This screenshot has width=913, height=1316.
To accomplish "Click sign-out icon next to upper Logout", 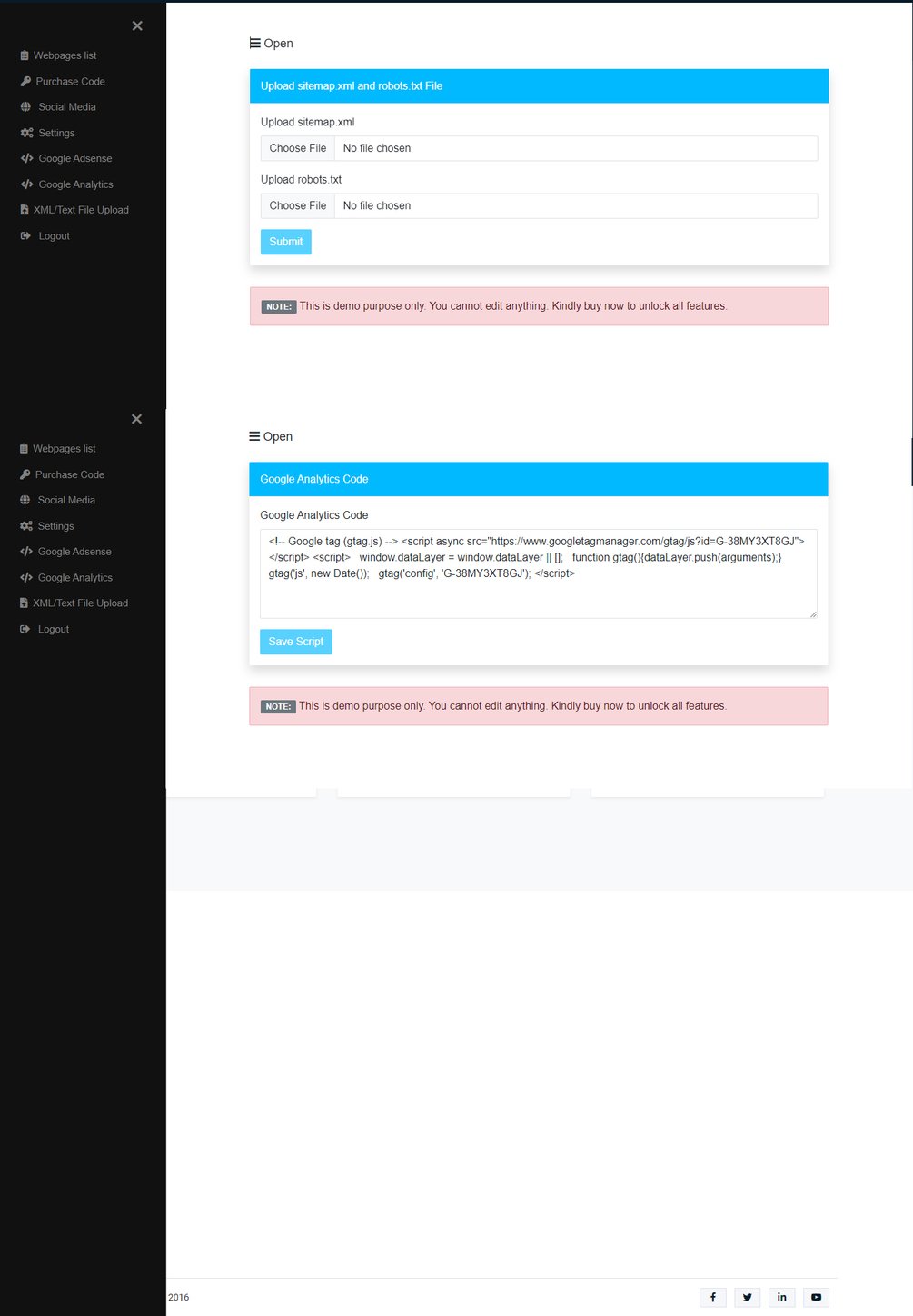I will (25, 235).
